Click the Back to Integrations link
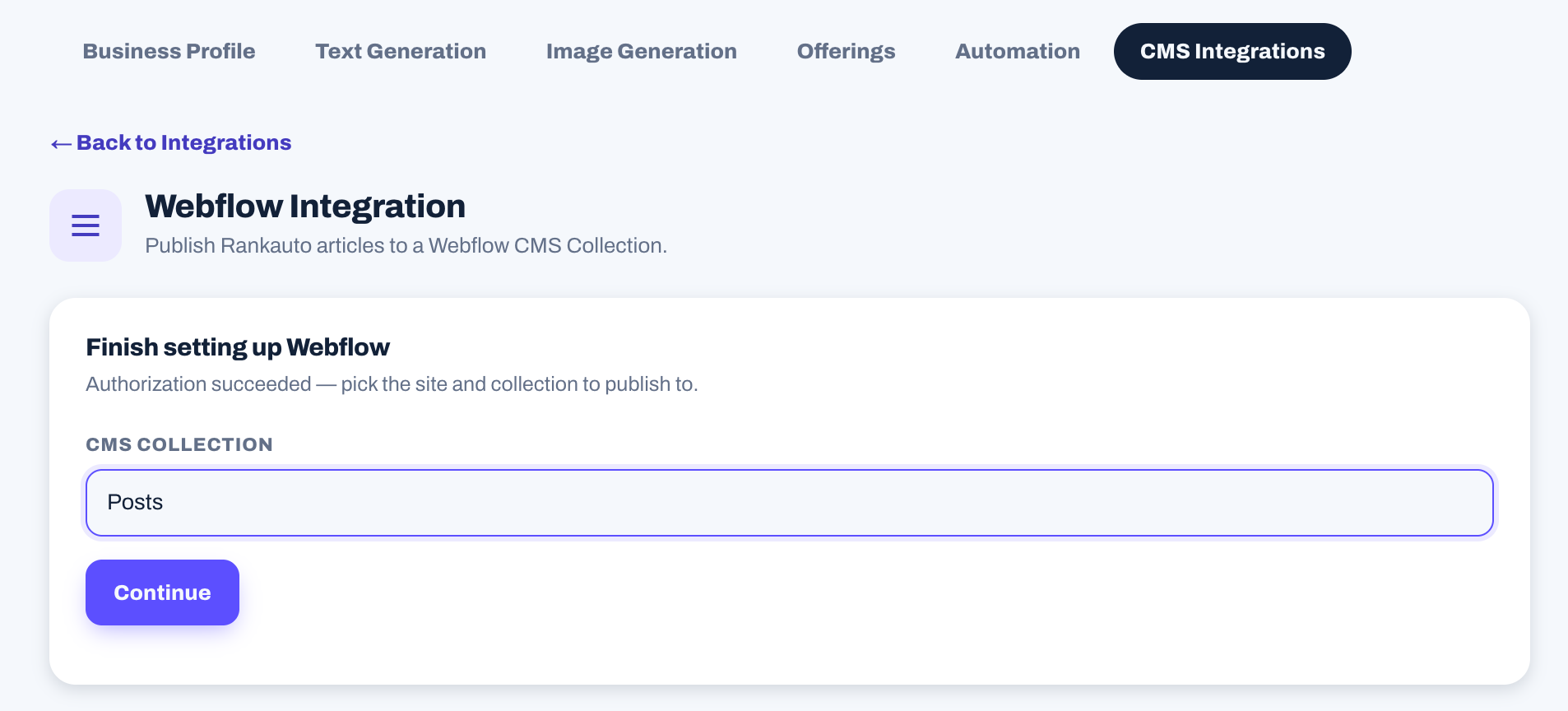The image size is (1568, 711). (171, 142)
